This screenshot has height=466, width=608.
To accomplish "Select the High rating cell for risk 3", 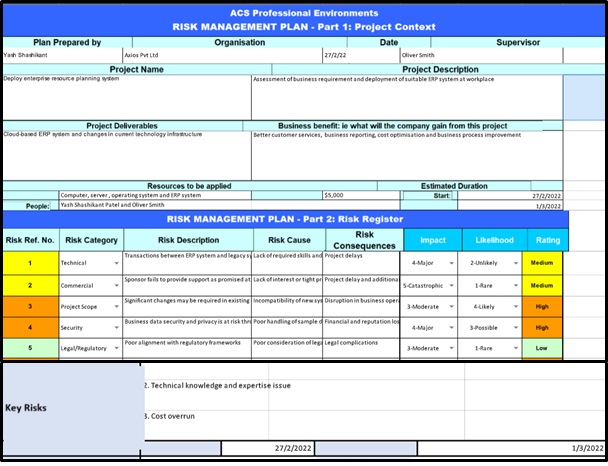I will 542,307.
